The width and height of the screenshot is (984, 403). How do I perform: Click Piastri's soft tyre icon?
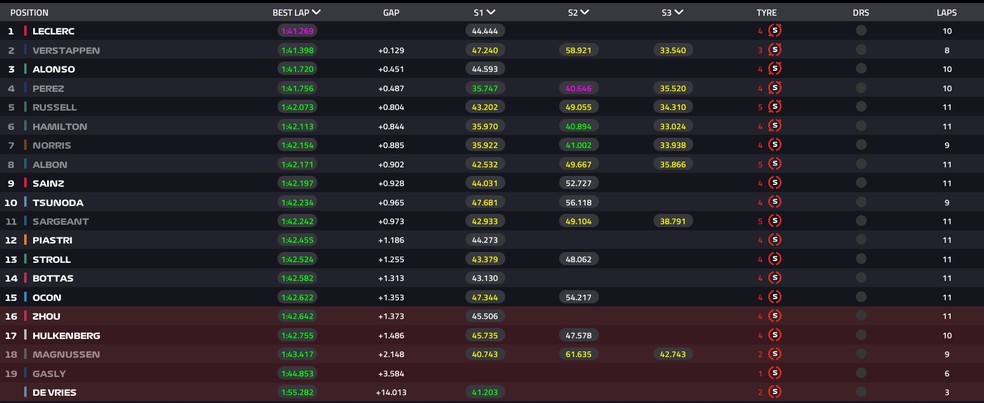coord(775,240)
